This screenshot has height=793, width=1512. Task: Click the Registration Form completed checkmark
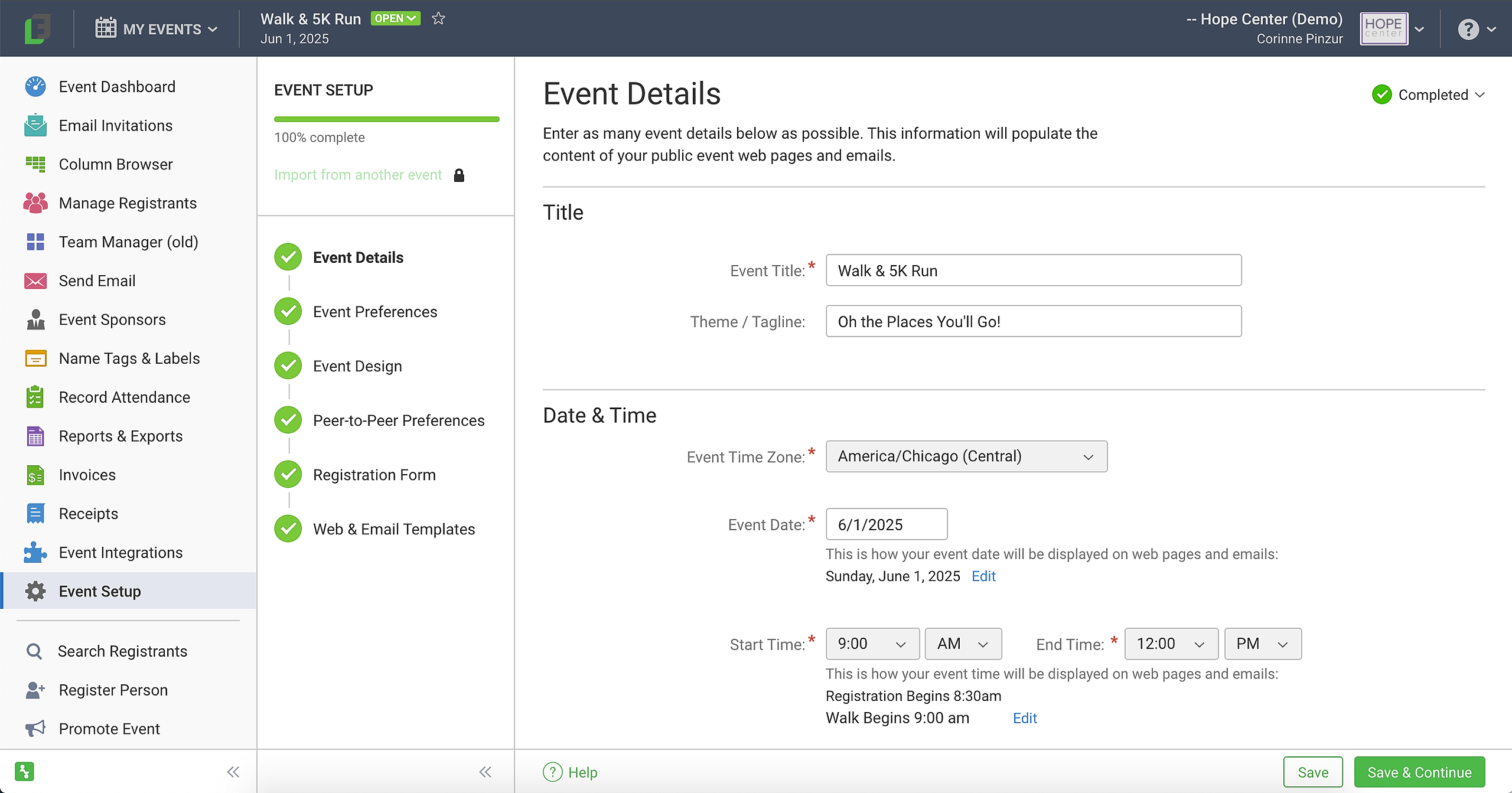(288, 474)
